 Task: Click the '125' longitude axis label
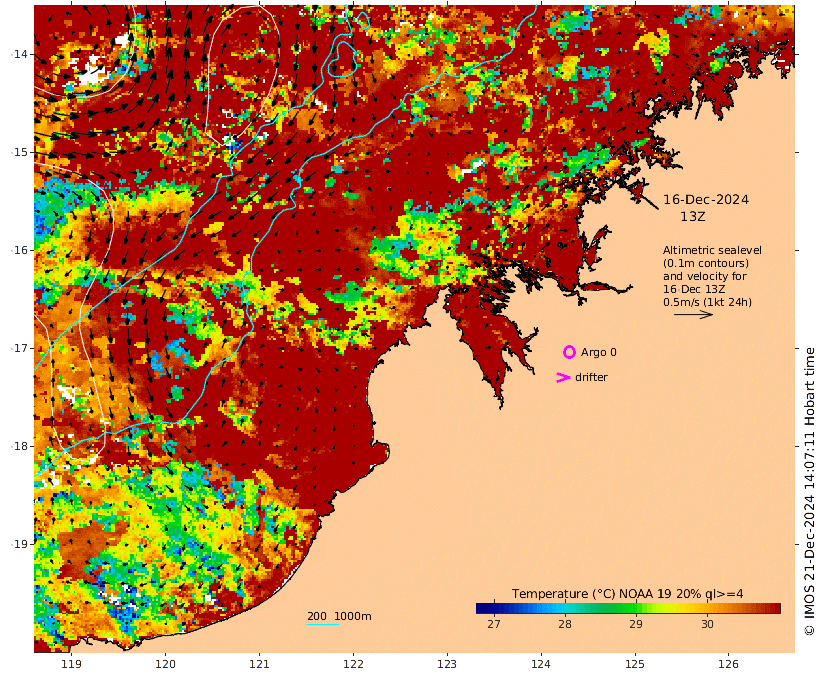(635, 664)
